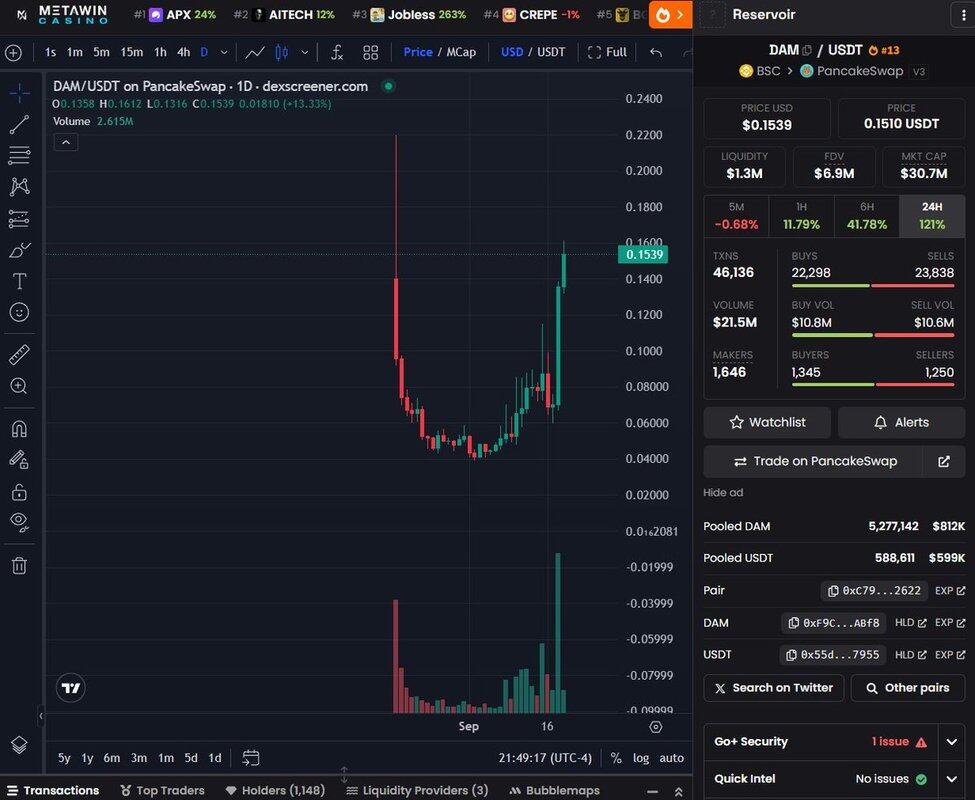Toggle percent scale
The image size is (975, 800).
[x=616, y=758]
